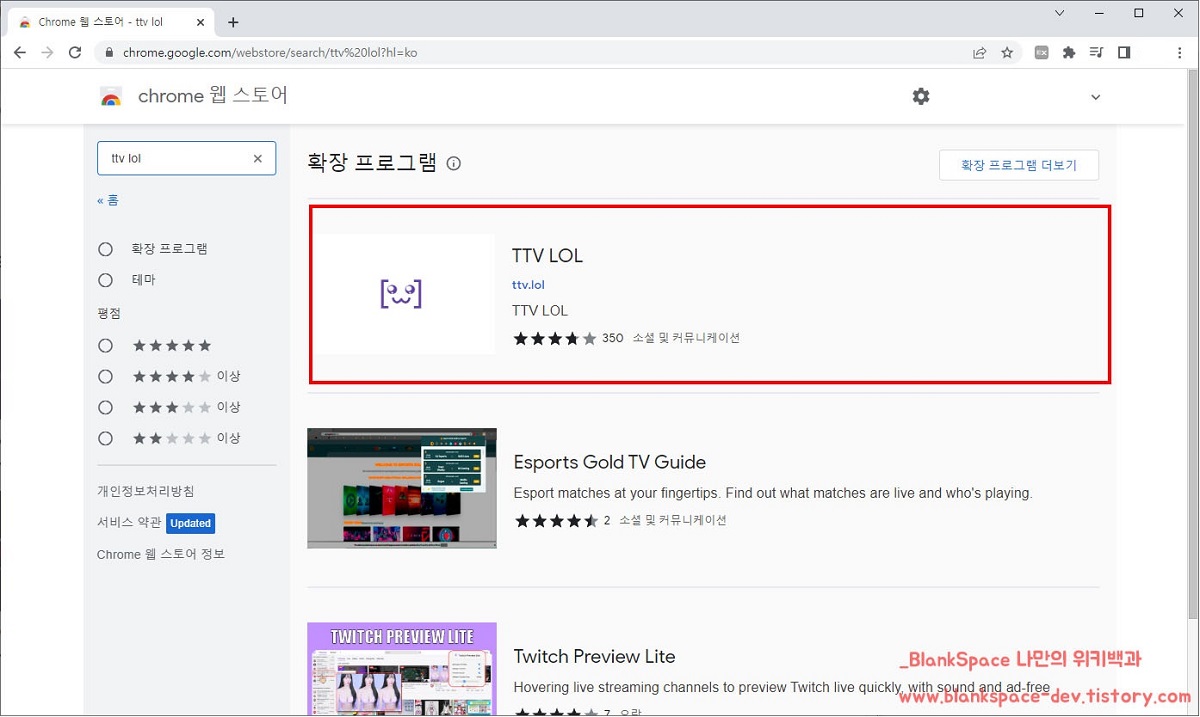The height and width of the screenshot is (717, 1200).
Task: Click the FX extension icon in toolbar
Action: point(1041,53)
